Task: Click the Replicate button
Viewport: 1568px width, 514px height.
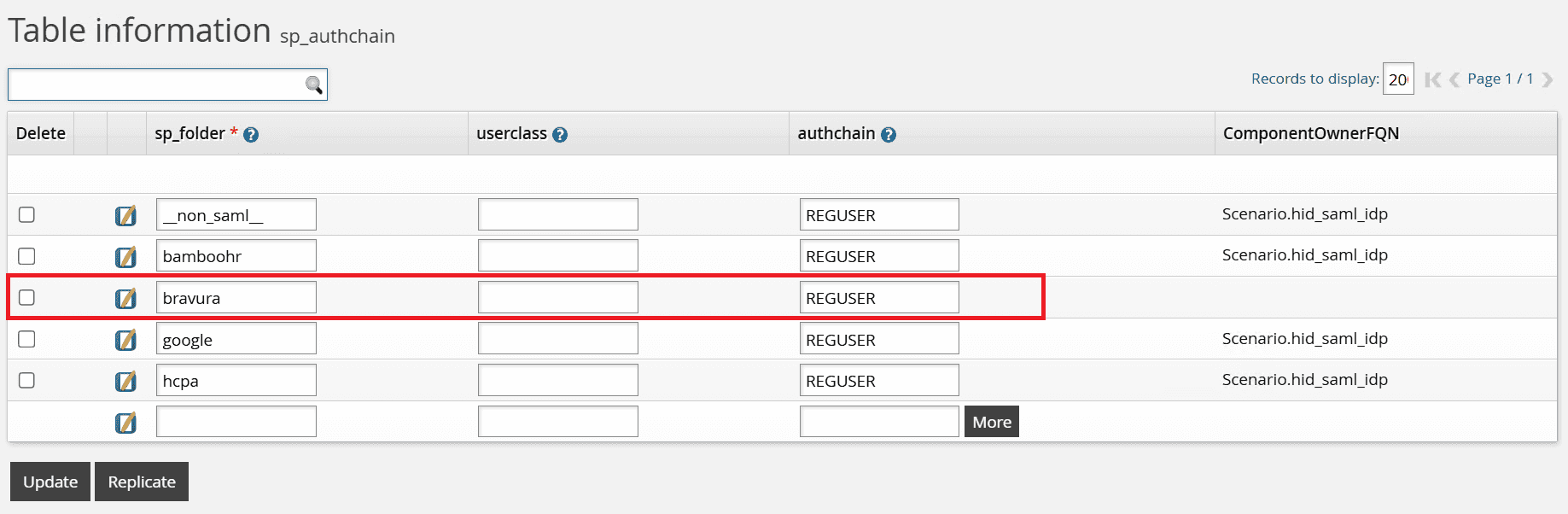Action: [x=142, y=482]
